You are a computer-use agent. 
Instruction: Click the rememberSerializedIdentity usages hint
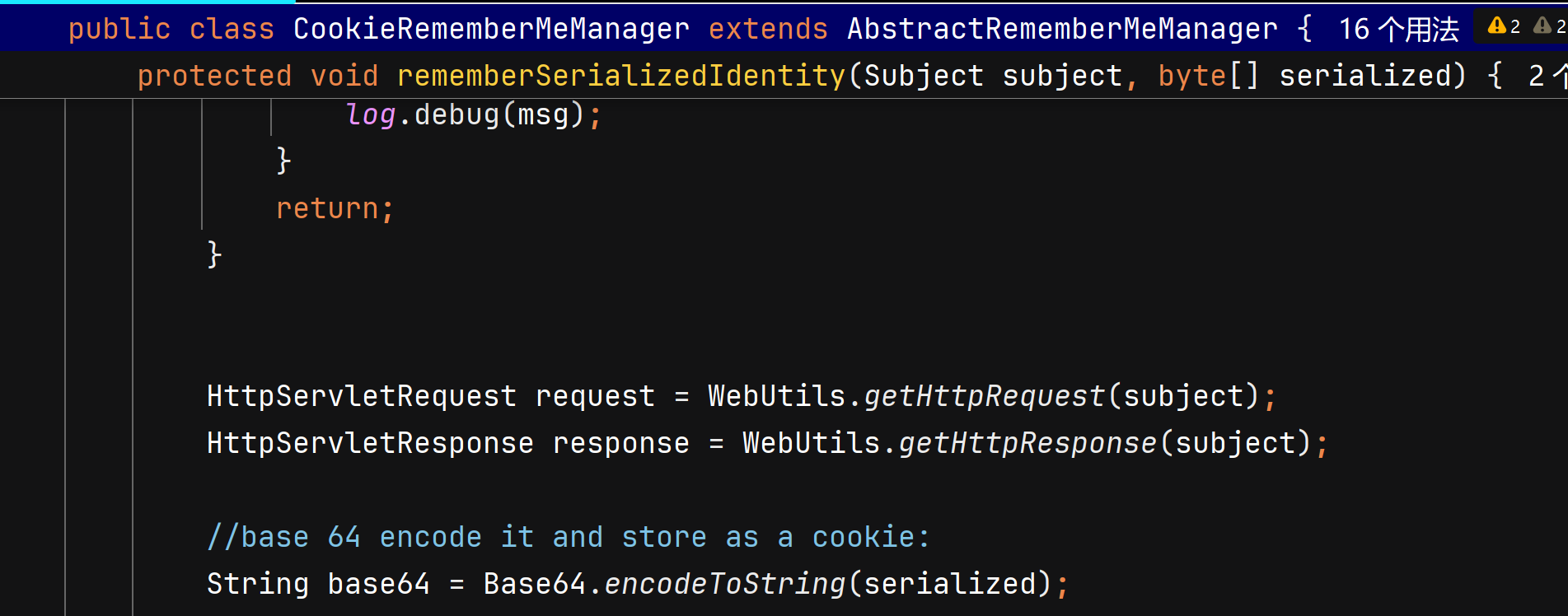[x=1547, y=76]
